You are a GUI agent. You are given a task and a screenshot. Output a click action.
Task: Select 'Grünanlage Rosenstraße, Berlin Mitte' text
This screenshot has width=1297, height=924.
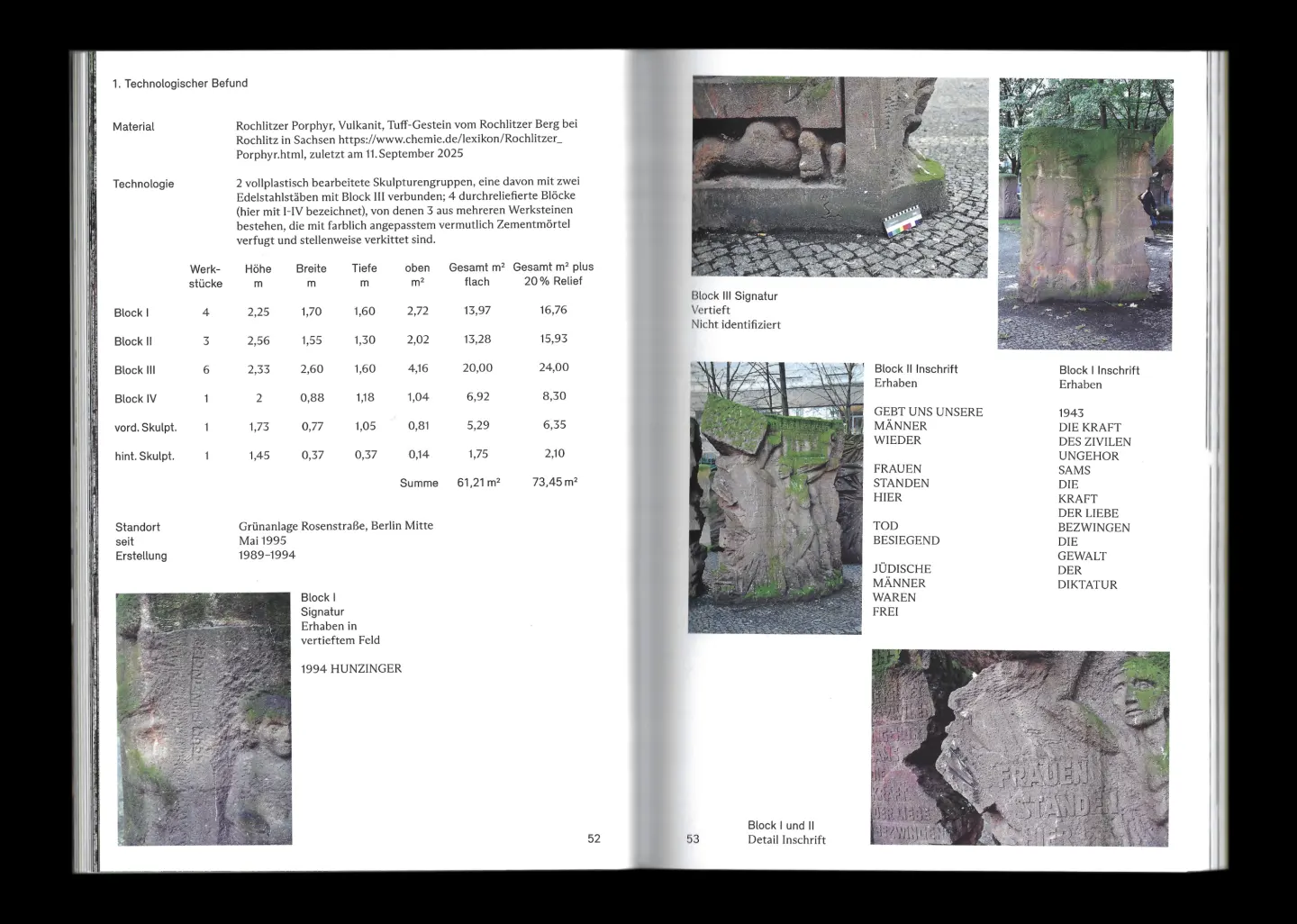pyautogui.click(x=336, y=526)
